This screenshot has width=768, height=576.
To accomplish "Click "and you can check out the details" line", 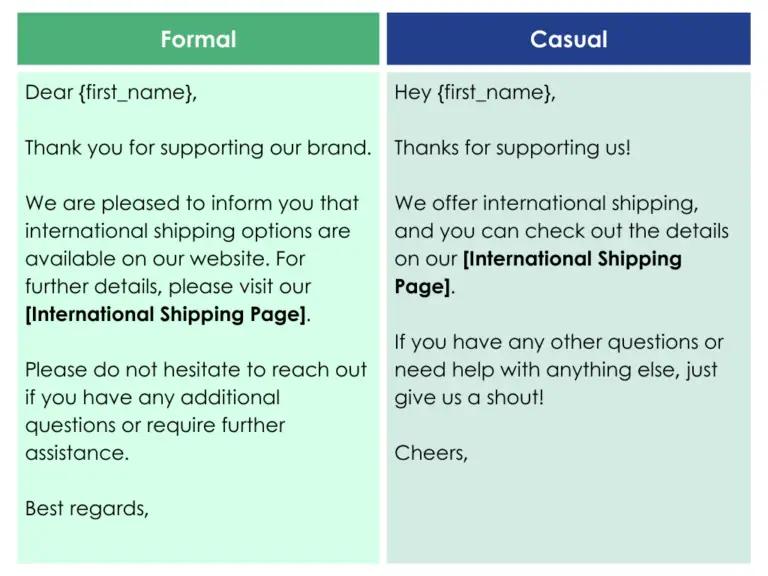I will (x=561, y=231).
